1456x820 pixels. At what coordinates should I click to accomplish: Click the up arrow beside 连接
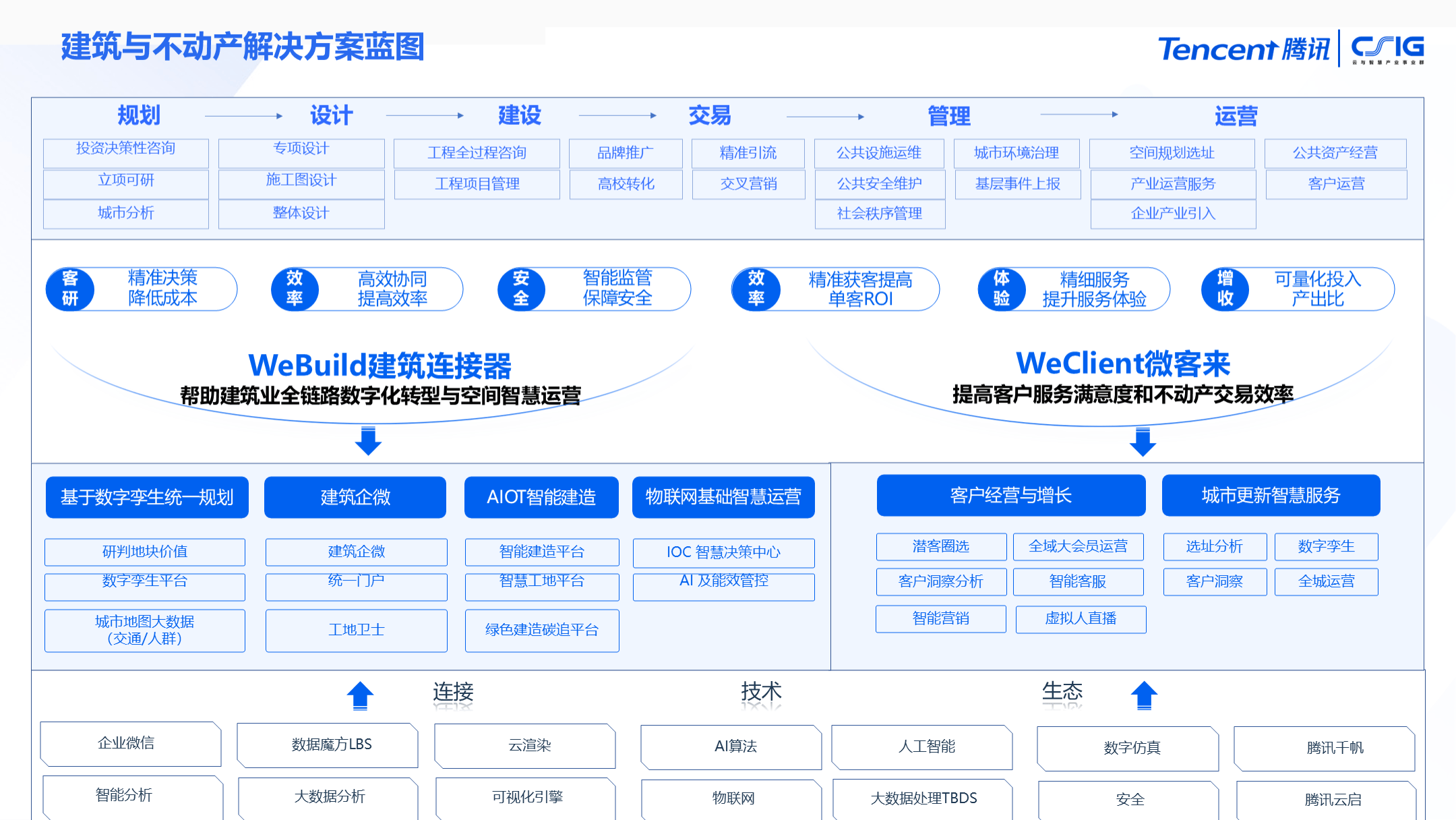pos(360,695)
